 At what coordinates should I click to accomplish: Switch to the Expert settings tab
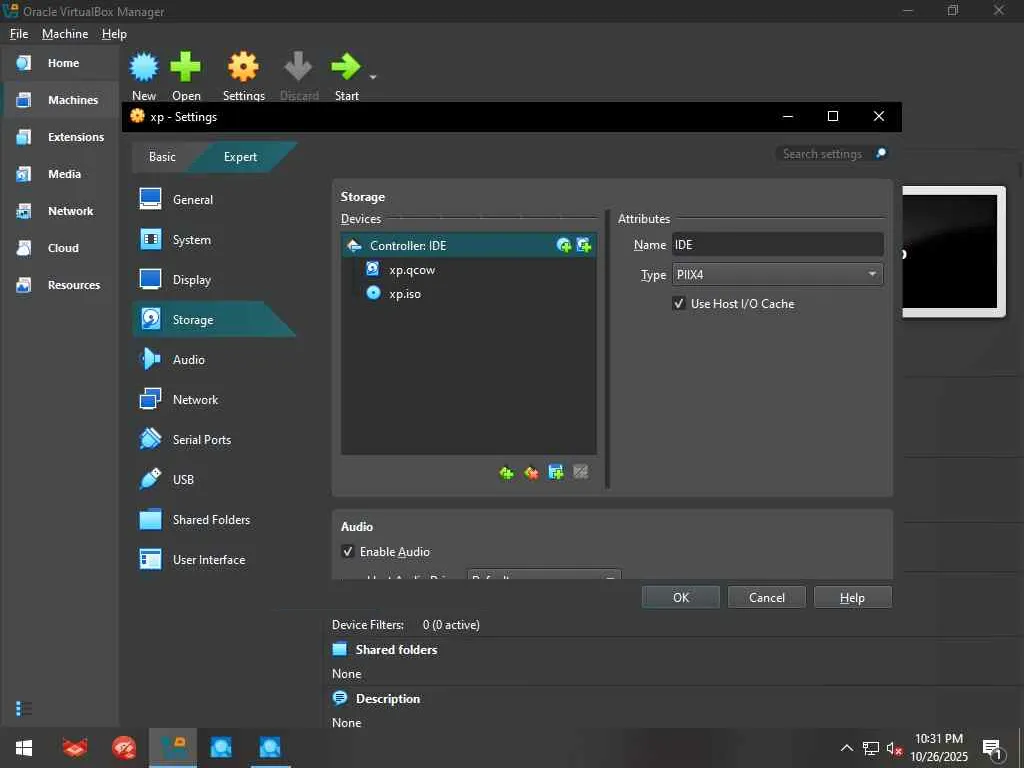[x=240, y=157]
